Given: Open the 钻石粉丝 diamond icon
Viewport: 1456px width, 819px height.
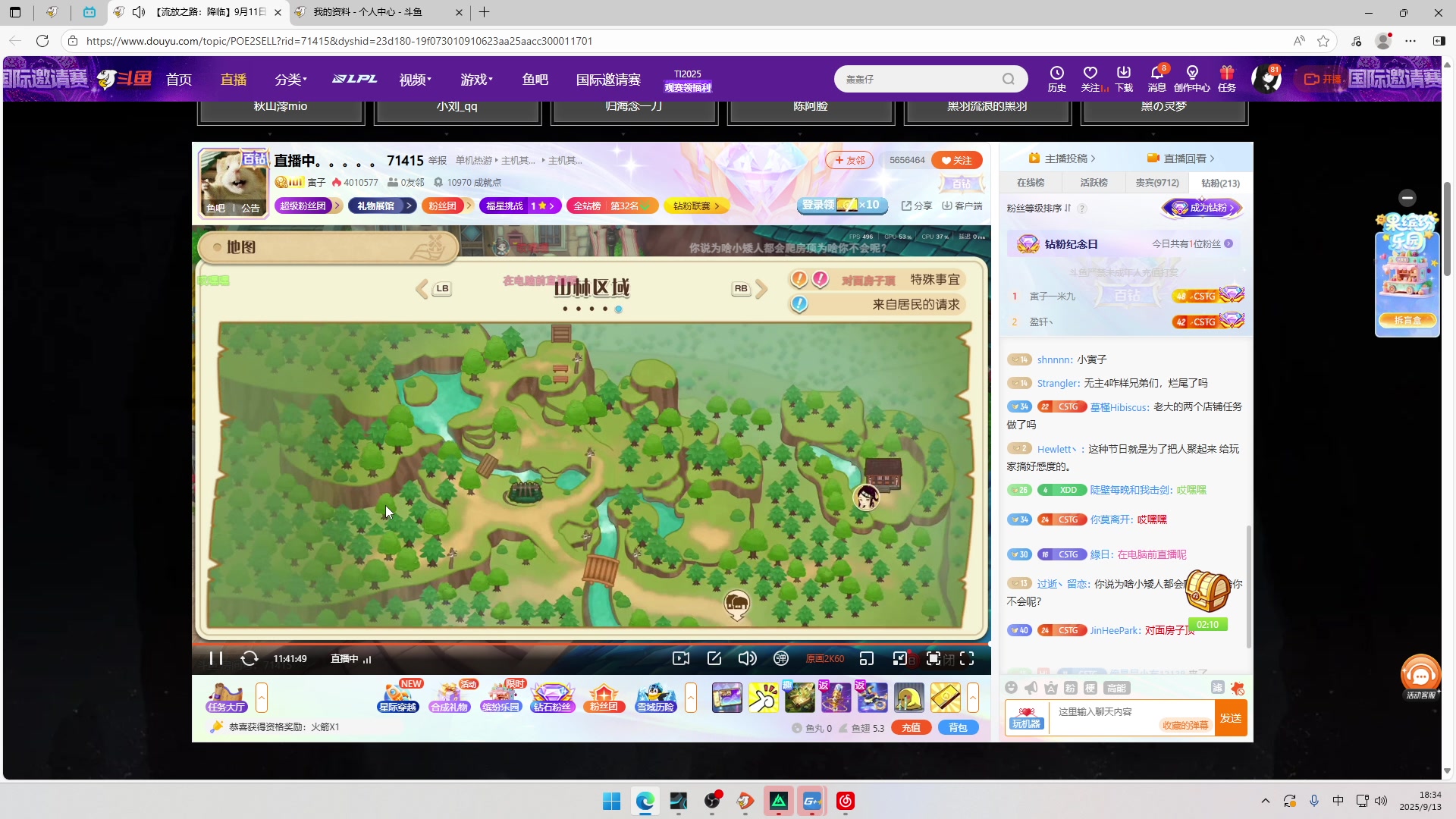Looking at the screenshot, I should tap(553, 698).
